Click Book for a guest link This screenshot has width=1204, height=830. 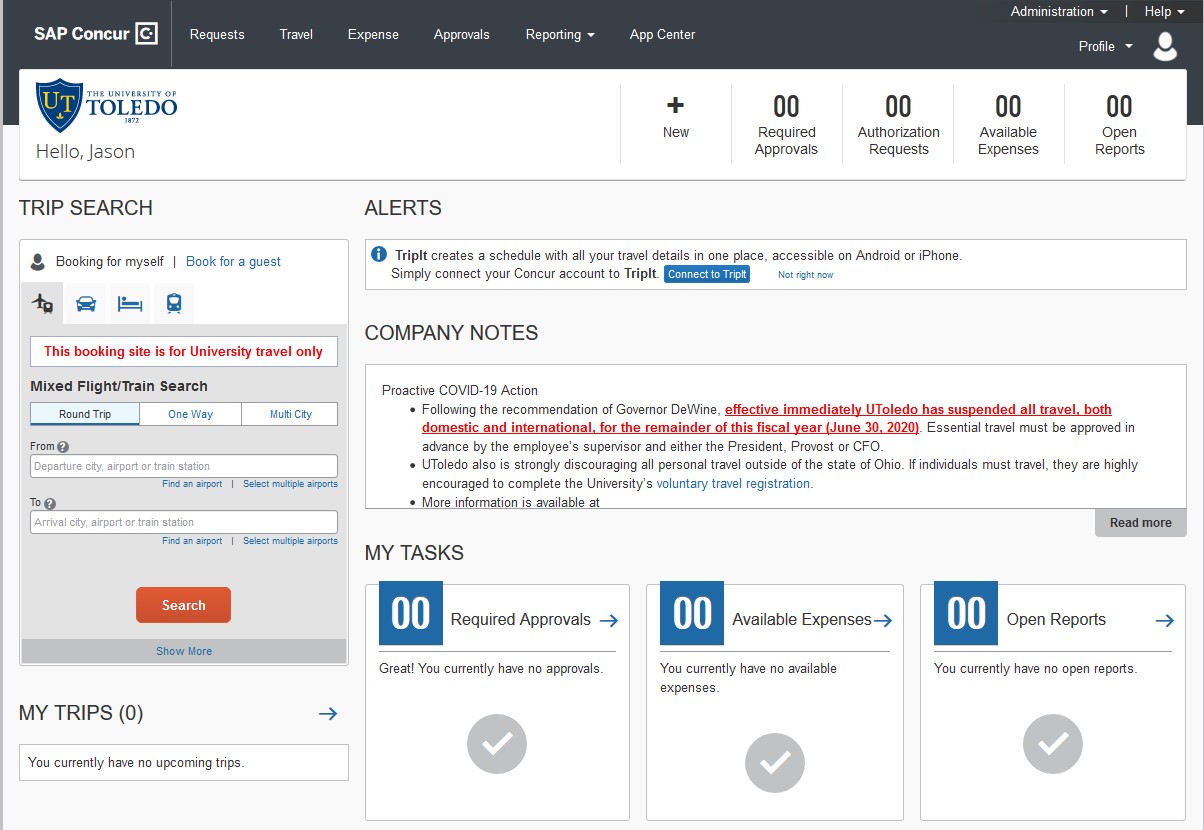233,262
